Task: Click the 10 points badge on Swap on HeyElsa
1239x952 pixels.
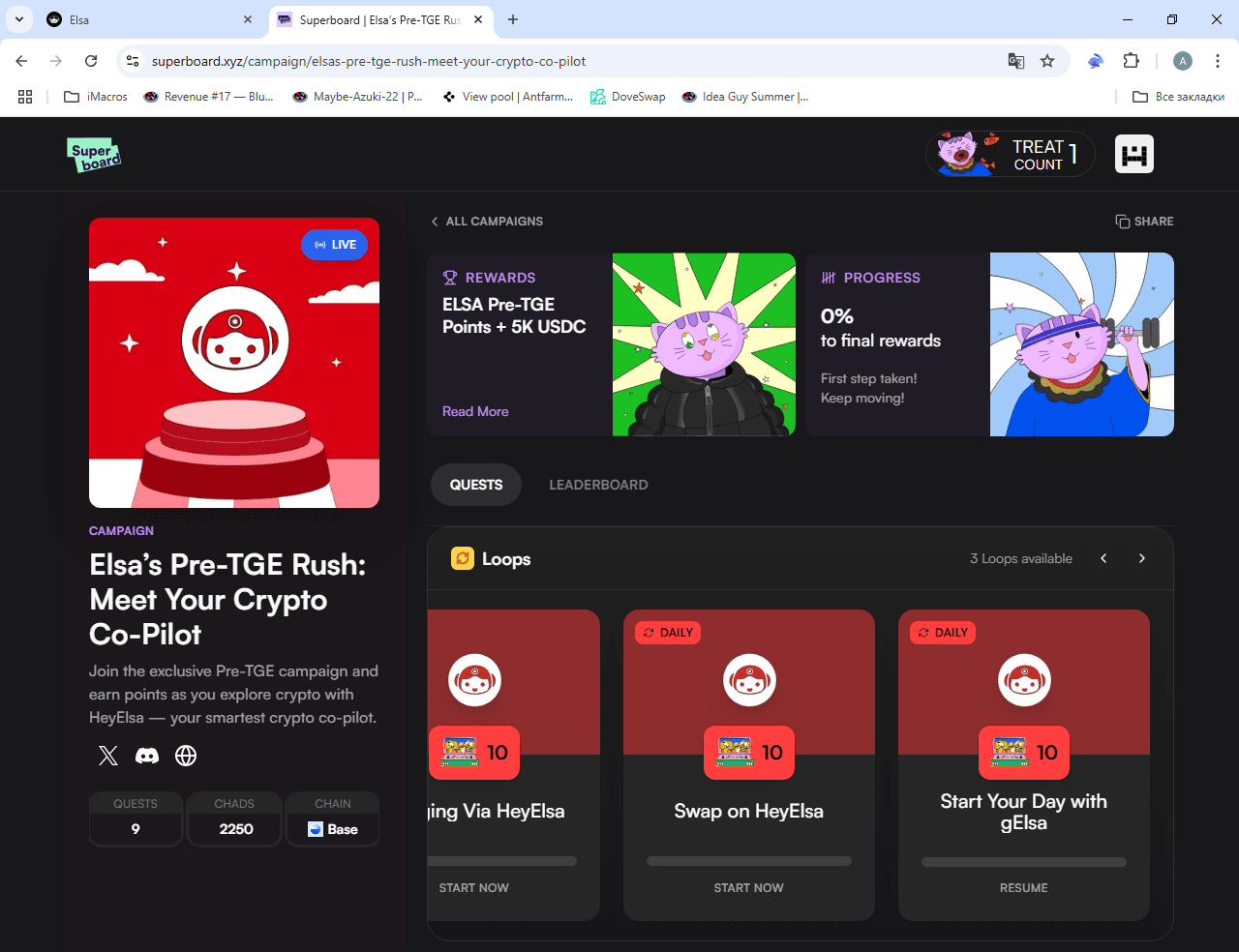Action: 749,753
